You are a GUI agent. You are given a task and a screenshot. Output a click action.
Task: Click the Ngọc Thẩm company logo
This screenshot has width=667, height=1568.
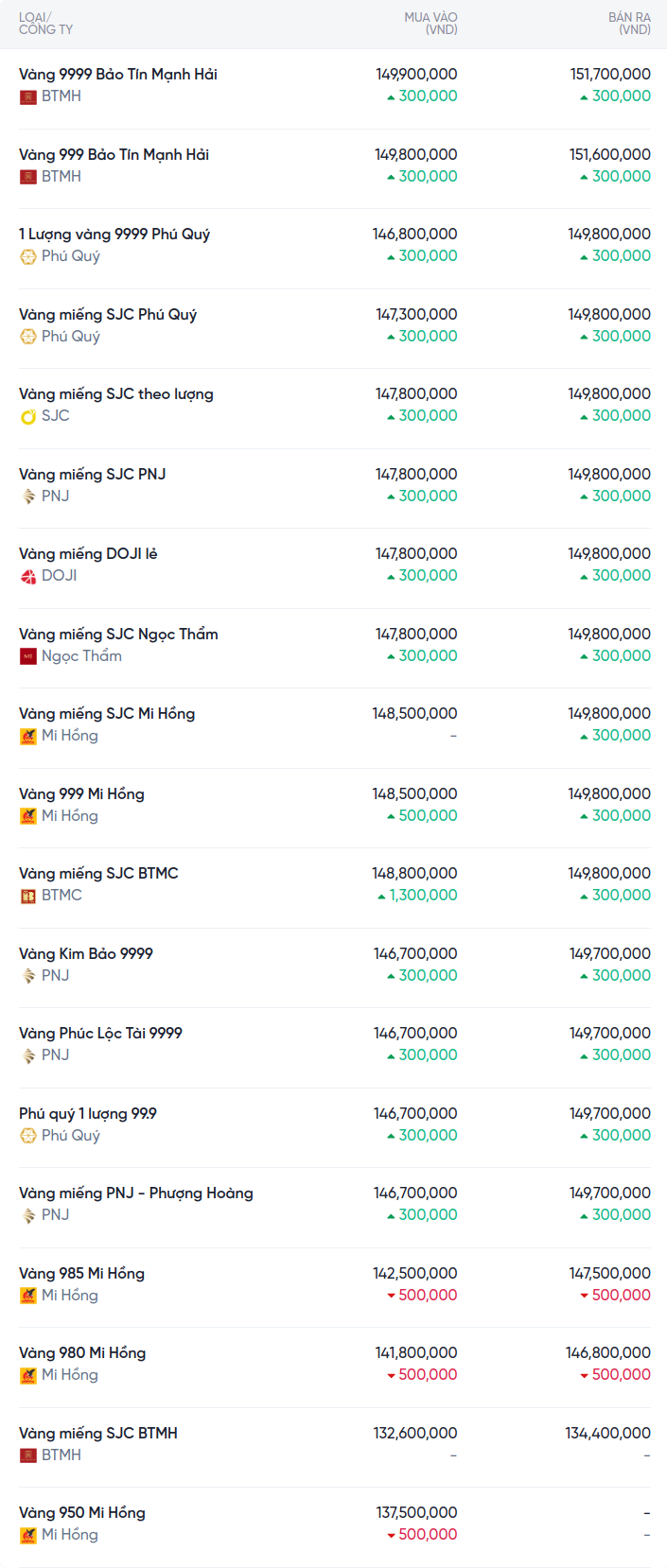(x=28, y=656)
